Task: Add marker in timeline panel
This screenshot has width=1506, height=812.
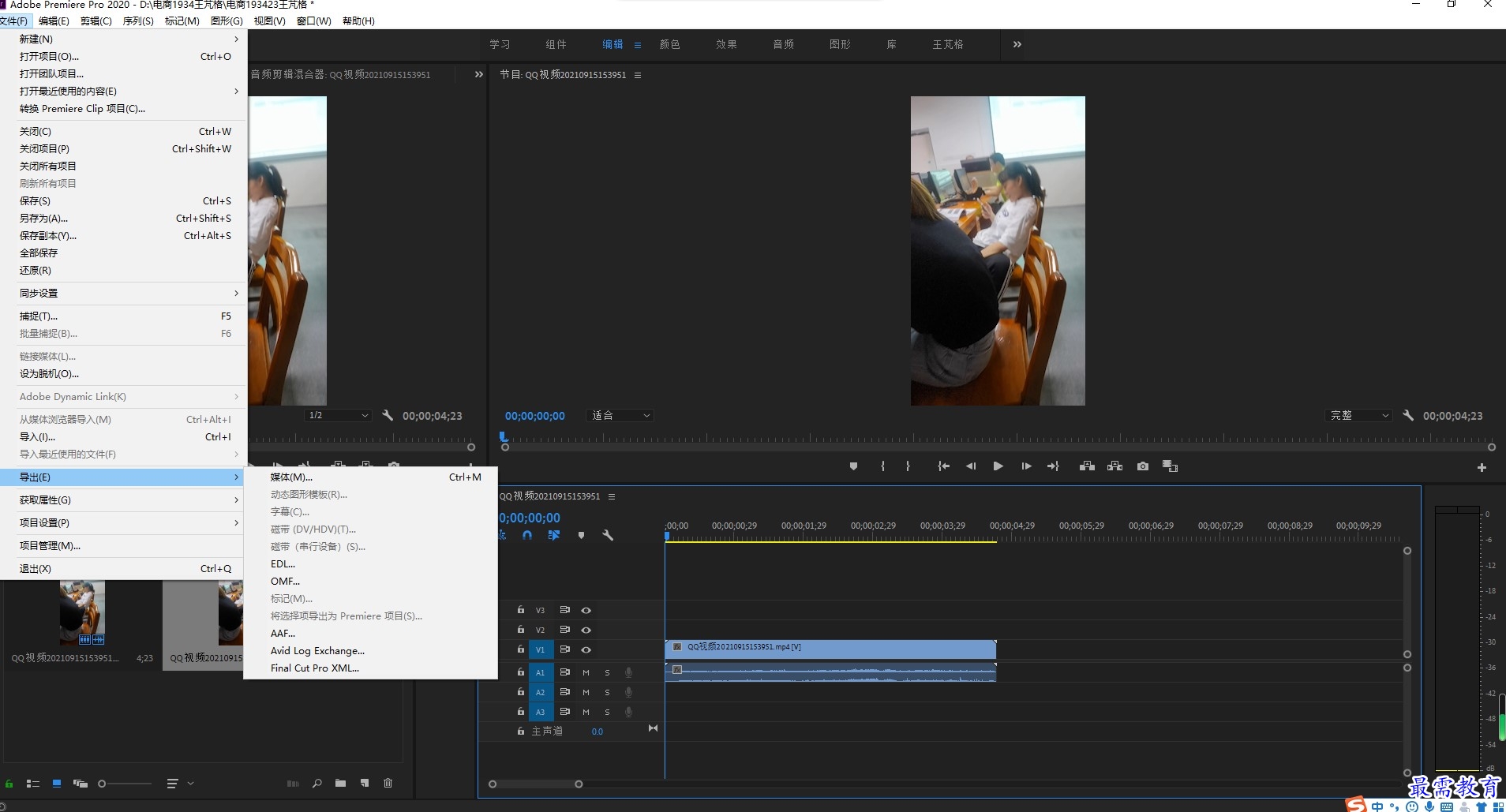Action: pyautogui.click(x=581, y=535)
